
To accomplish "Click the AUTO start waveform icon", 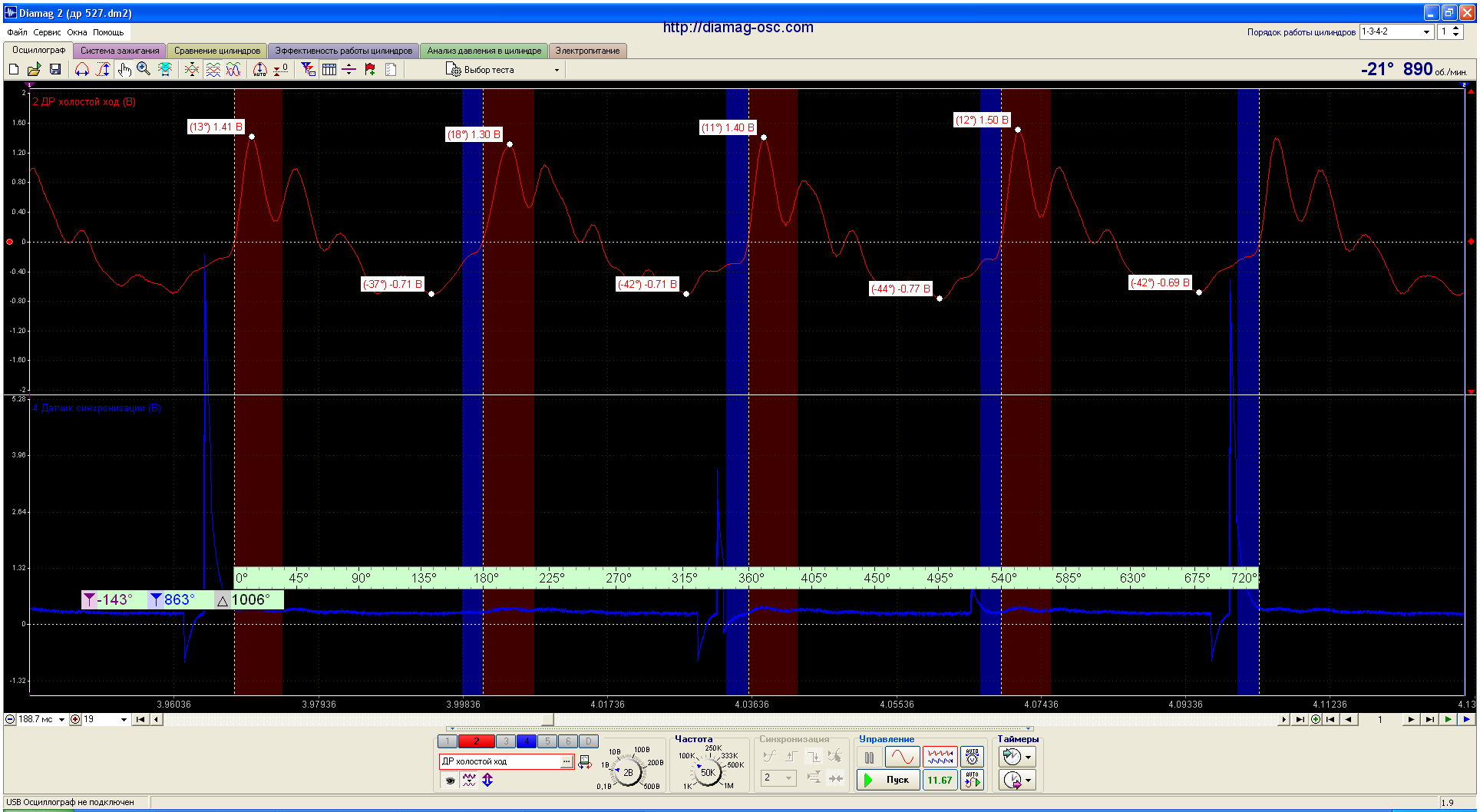I will click(x=973, y=780).
